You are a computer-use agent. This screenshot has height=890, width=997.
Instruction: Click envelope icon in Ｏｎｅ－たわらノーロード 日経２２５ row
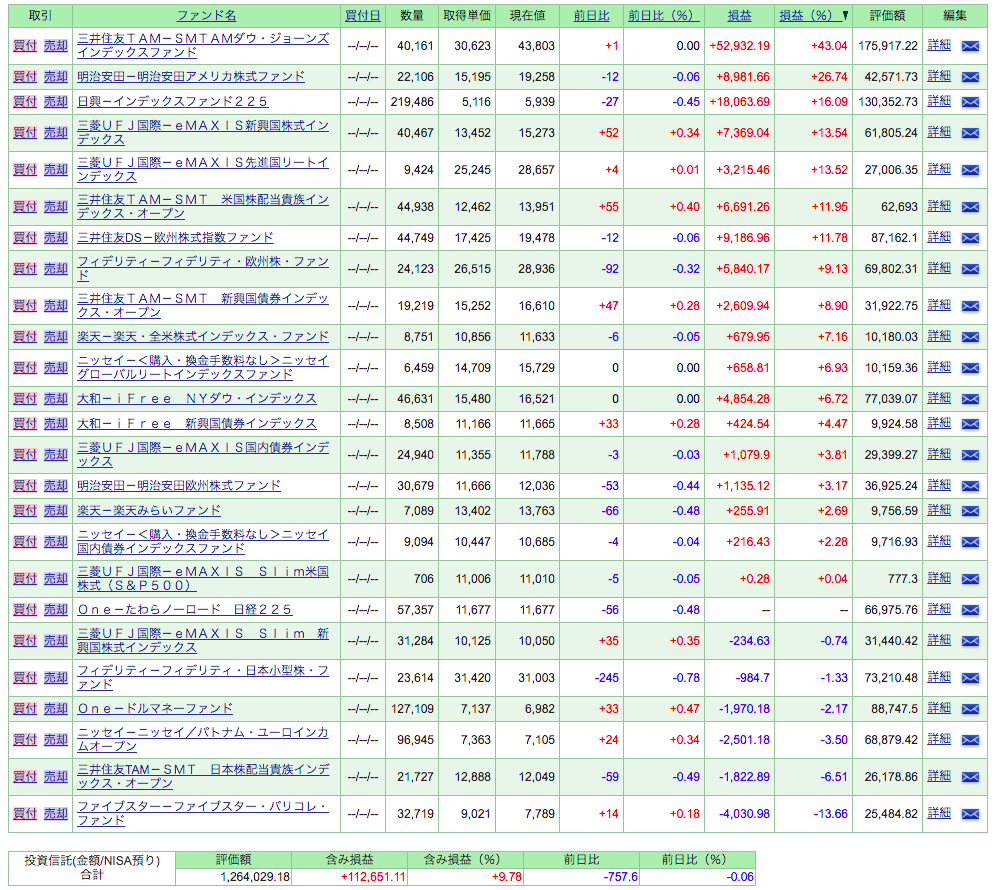970,611
